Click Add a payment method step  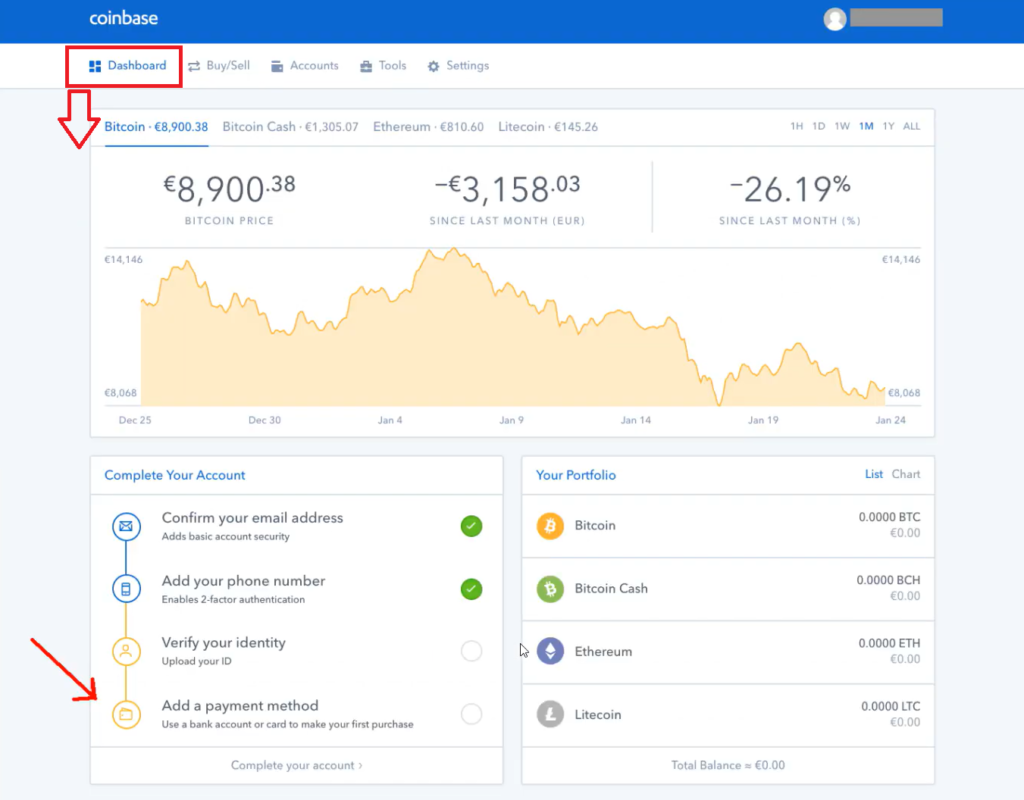click(296, 714)
